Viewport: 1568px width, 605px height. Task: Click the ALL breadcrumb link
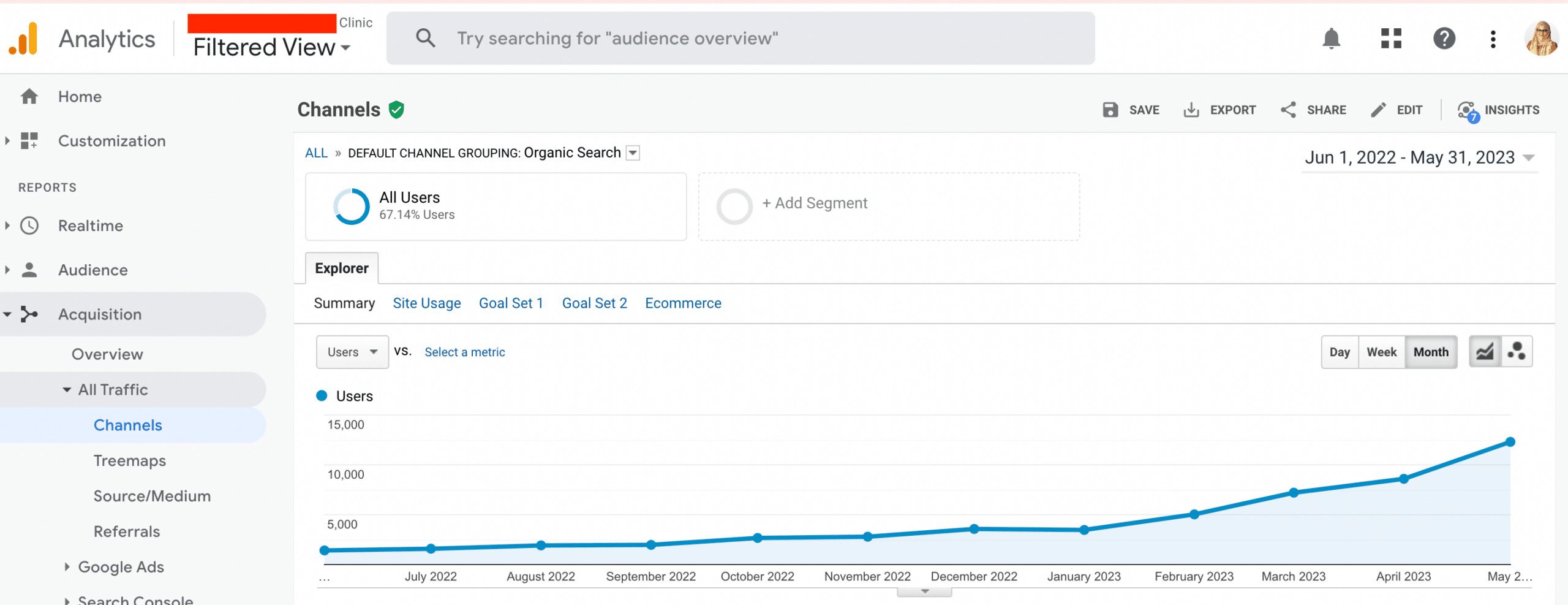[316, 153]
